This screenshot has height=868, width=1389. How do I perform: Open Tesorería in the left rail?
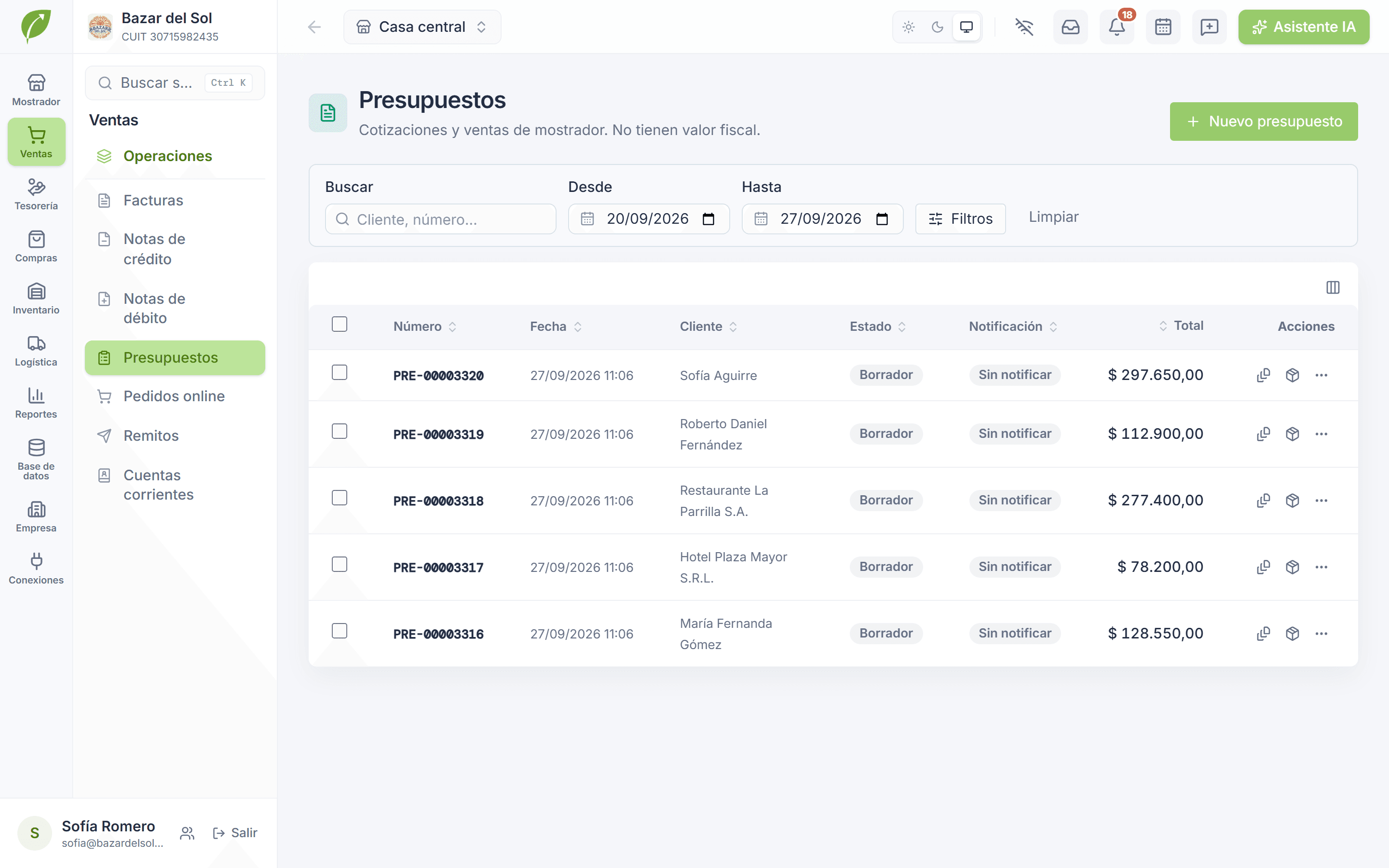[x=36, y=194]
